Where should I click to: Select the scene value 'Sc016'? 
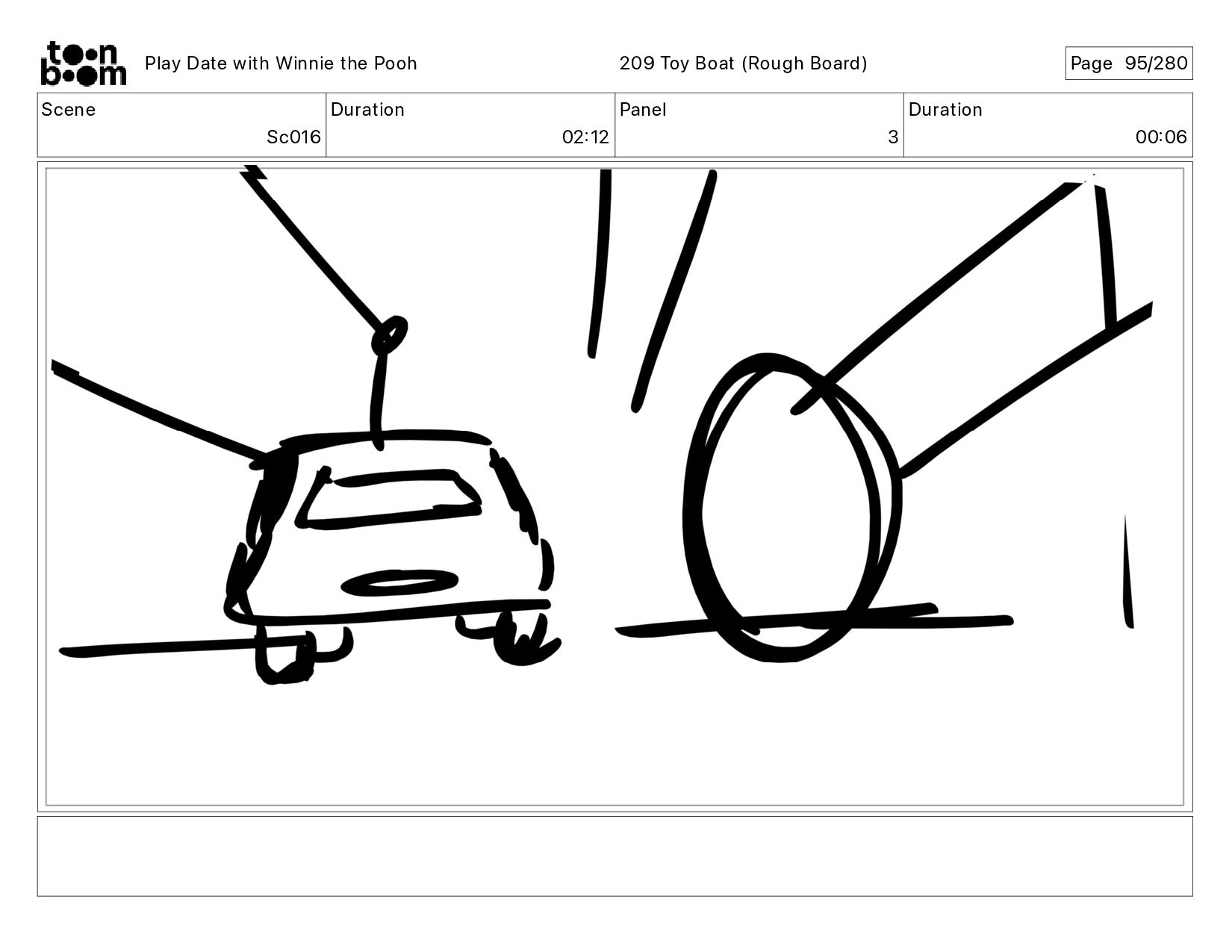coord(293,137)
